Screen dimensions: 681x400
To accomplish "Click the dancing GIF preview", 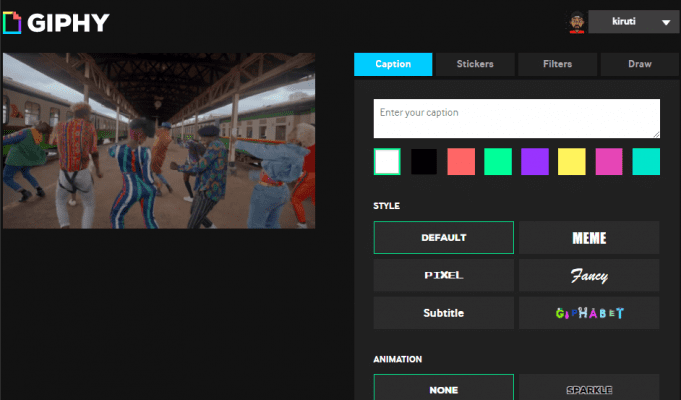I will pos(159,141).
